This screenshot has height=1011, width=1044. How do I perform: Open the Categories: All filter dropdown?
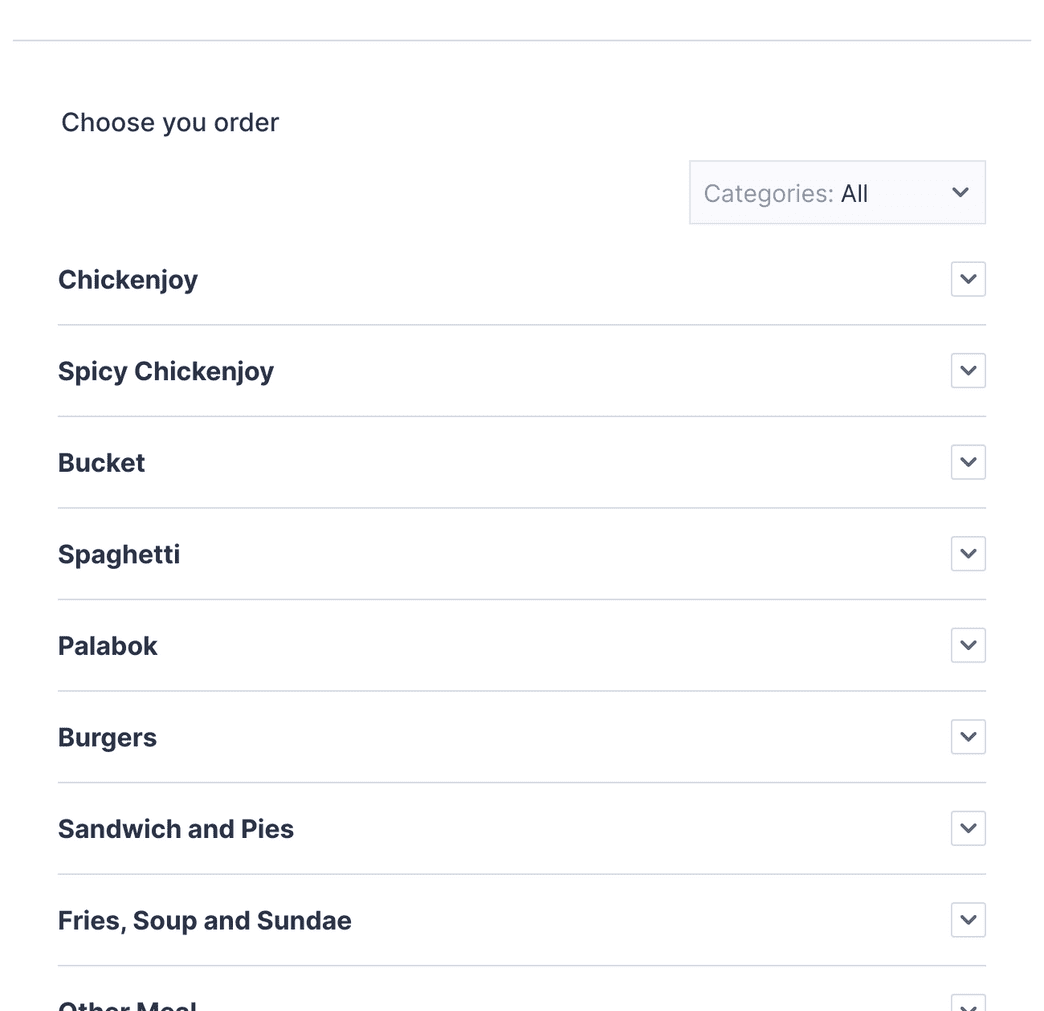[836, 192]
